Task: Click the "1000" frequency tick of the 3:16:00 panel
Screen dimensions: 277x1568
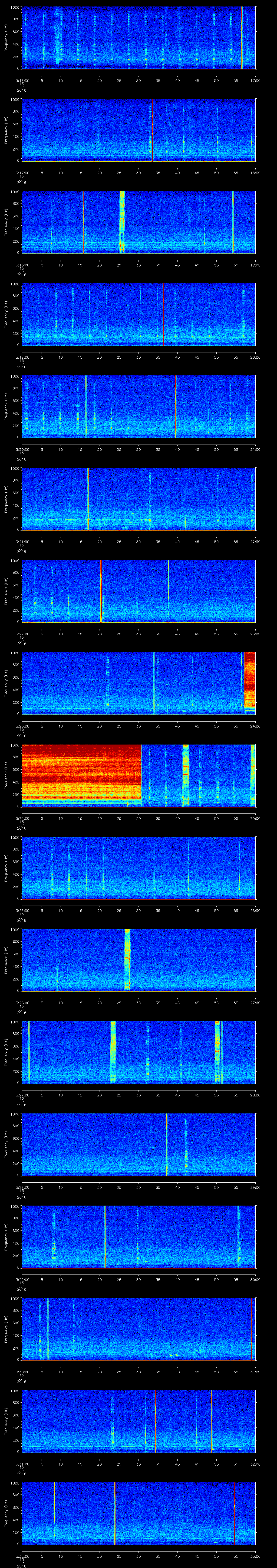Action: tap(15, 7)
